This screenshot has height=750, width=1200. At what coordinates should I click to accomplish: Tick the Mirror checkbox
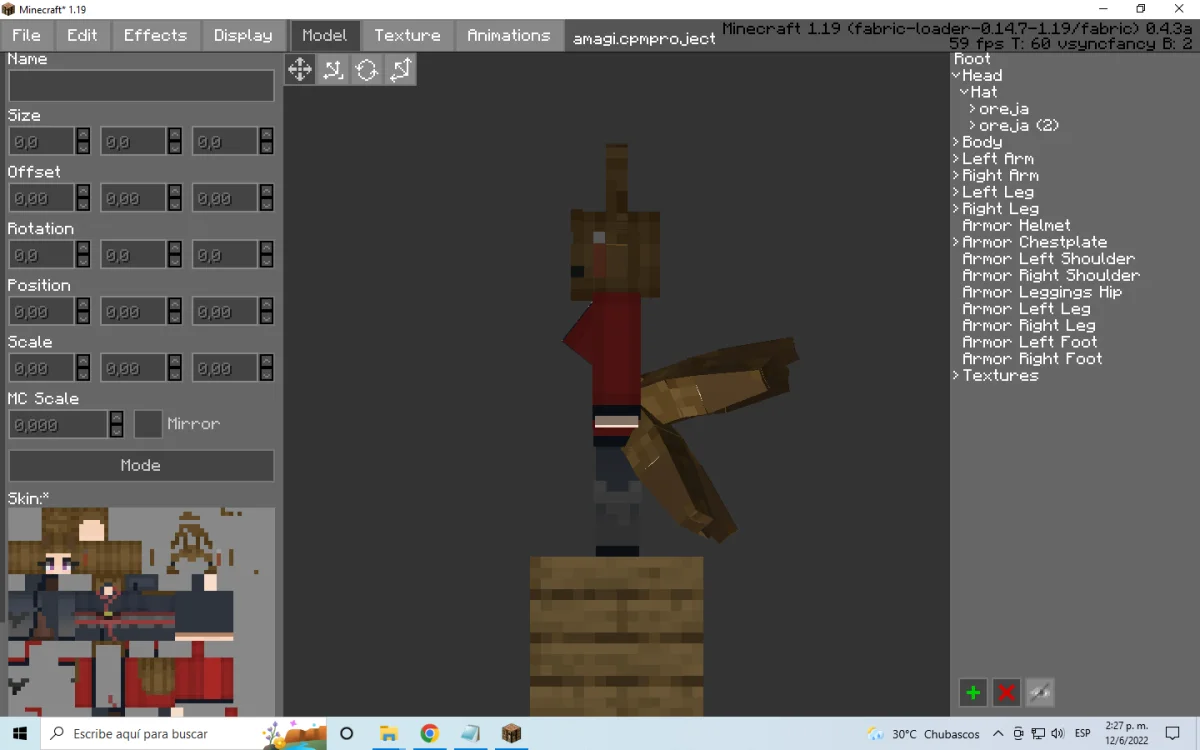pyautogui.click(x=148, y=424)
